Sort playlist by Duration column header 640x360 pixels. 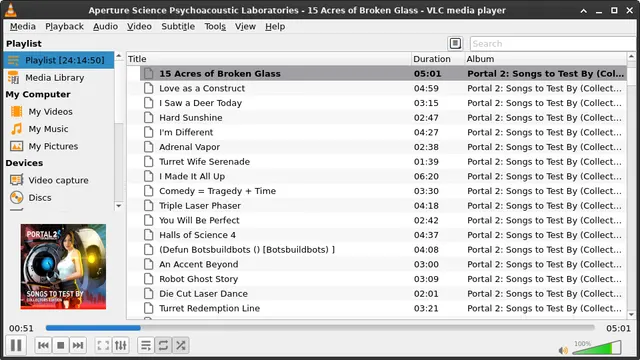438,59
